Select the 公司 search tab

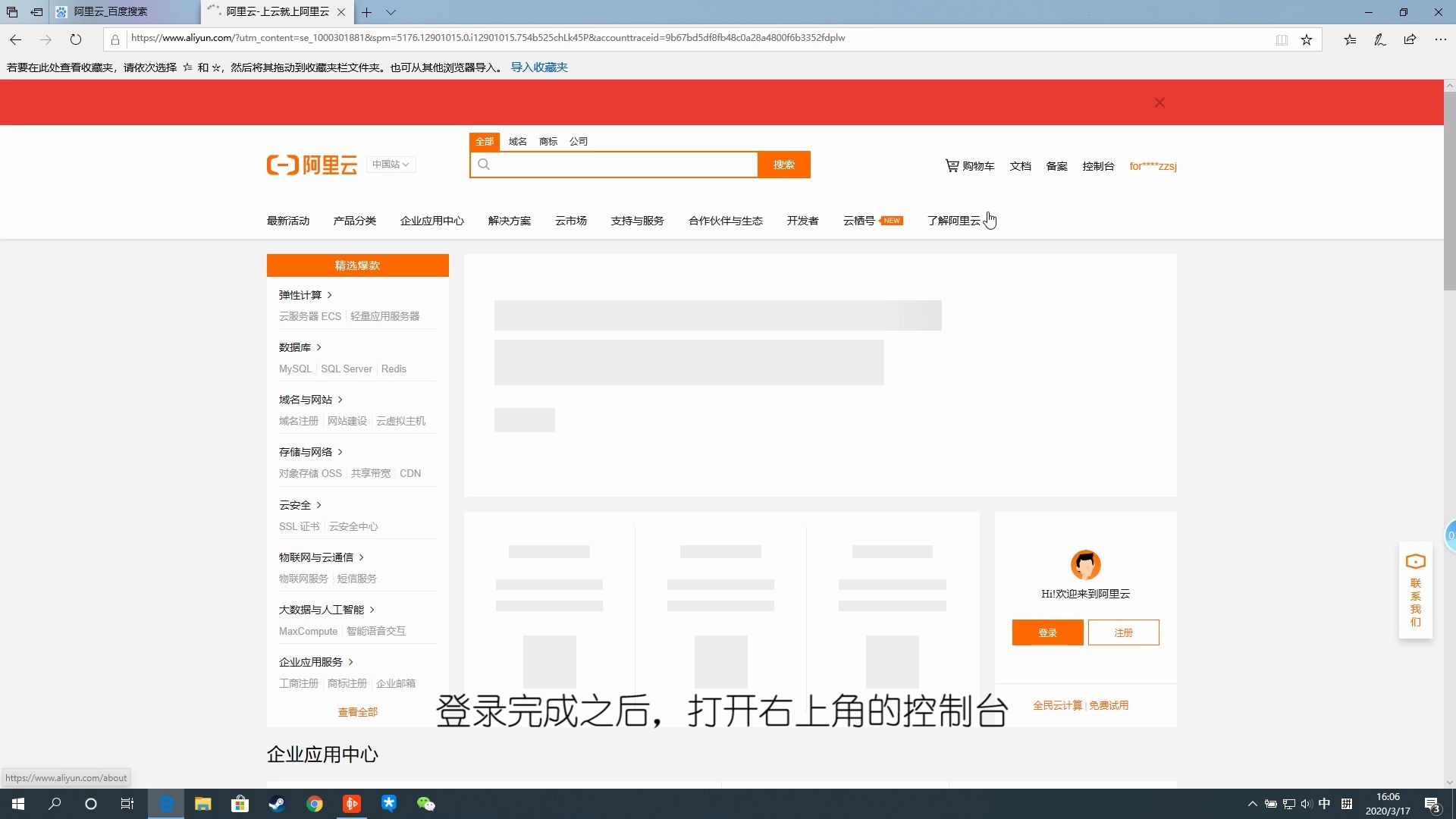[x=578, y=141]
